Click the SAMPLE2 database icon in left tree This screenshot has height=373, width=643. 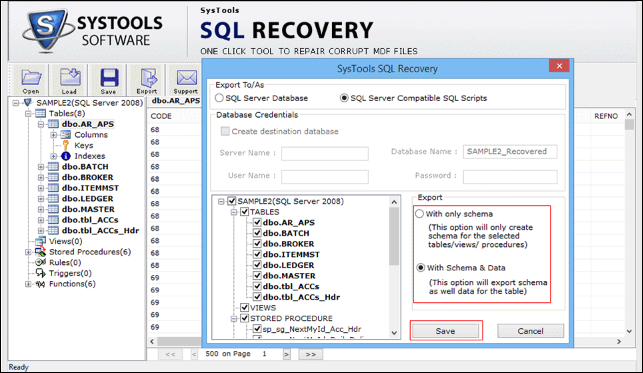pos(28,102)
